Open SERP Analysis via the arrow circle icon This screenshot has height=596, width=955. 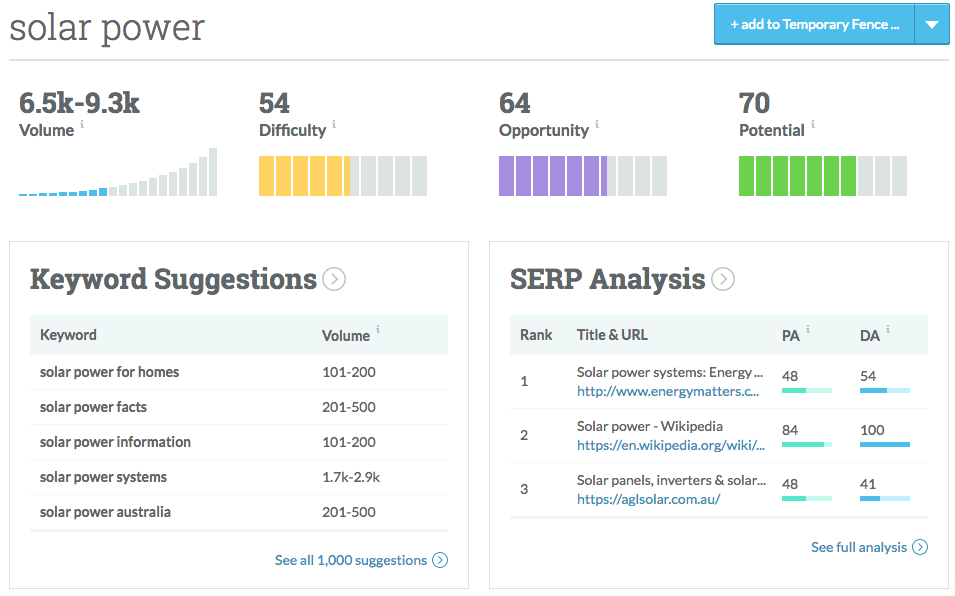coord(722,279)
